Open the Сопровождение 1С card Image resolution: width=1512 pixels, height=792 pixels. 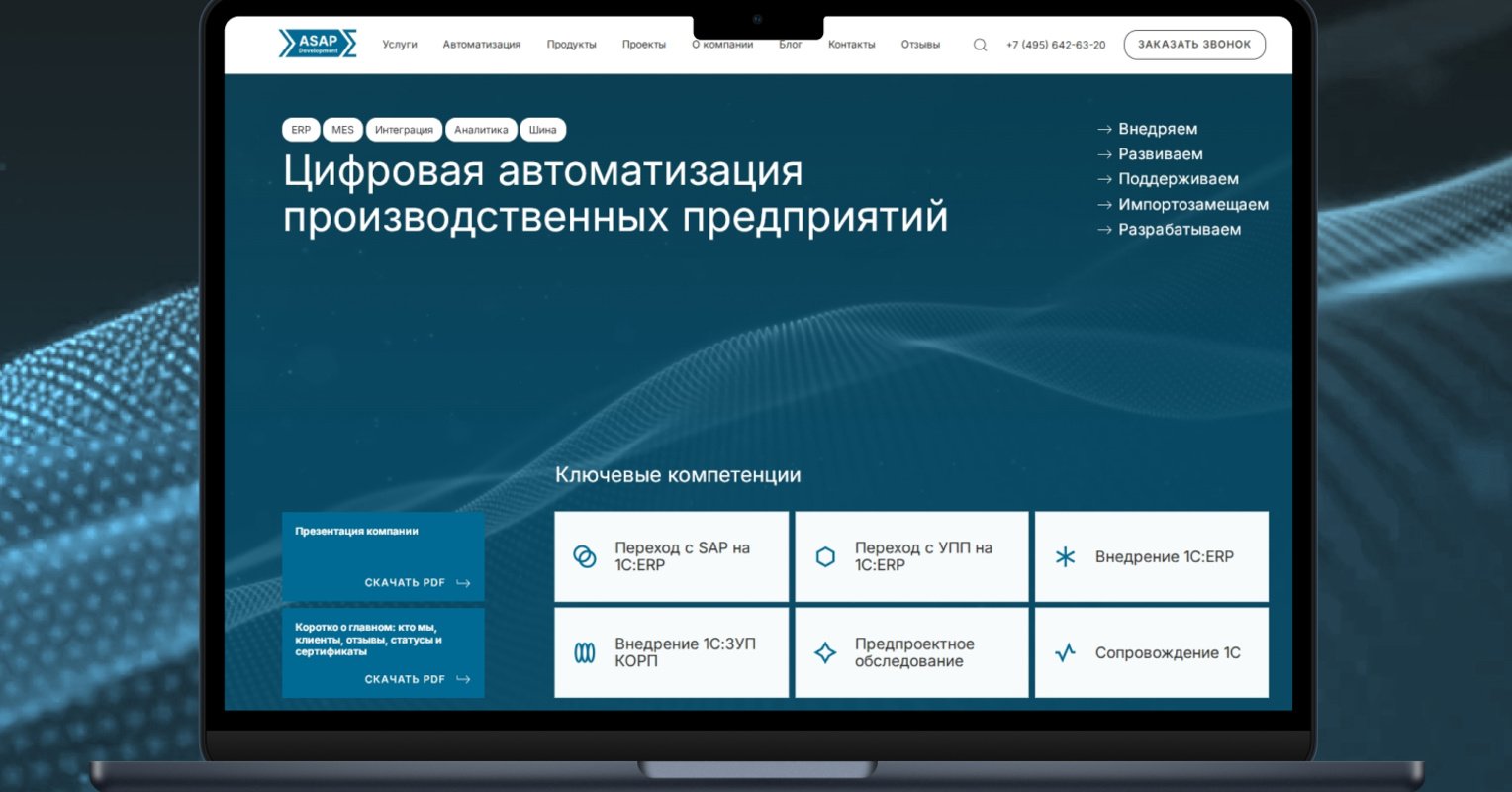pyautogui.click(x=1152, y=652)
